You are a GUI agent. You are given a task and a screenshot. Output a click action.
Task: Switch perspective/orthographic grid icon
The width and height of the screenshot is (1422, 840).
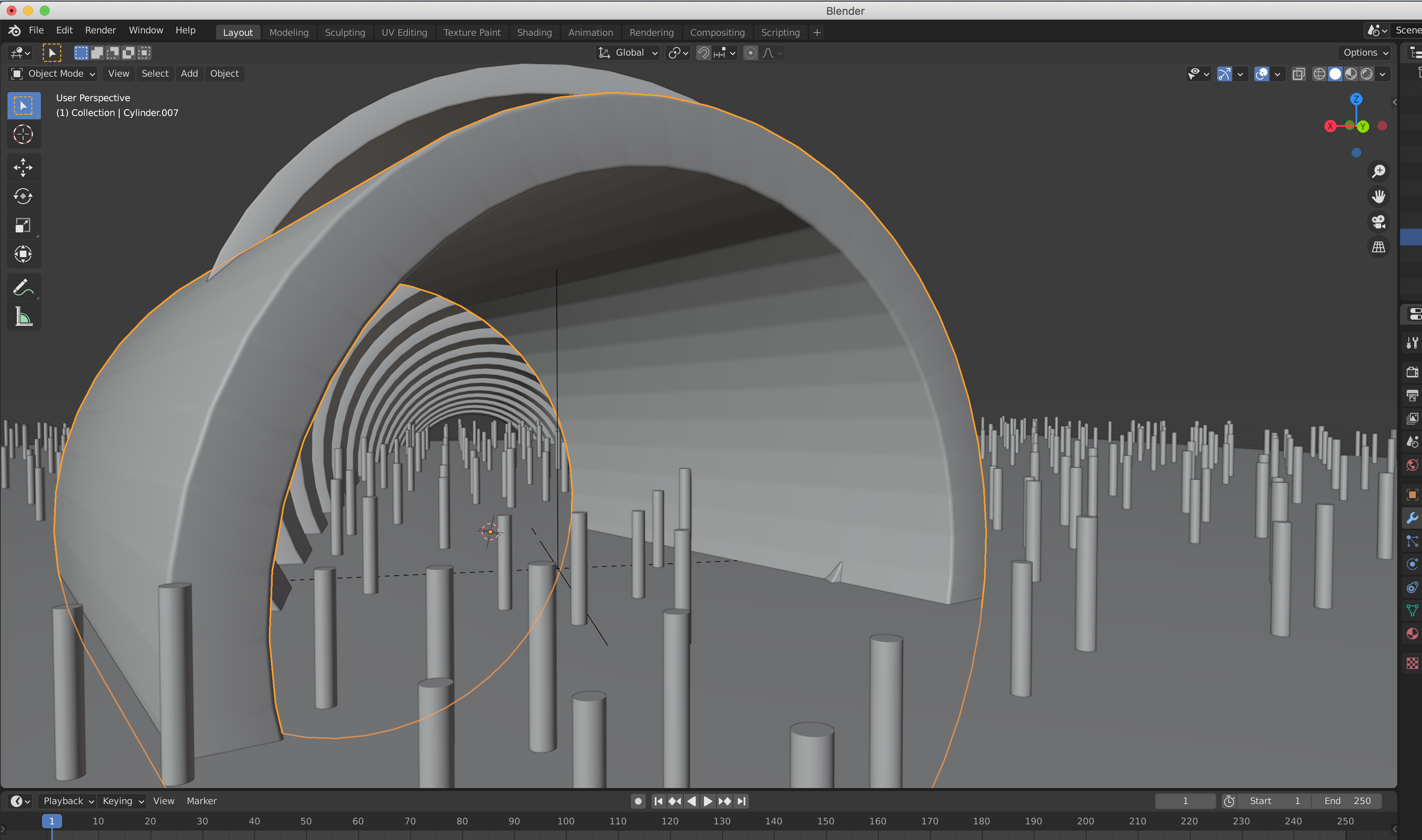pos(1378,247)
